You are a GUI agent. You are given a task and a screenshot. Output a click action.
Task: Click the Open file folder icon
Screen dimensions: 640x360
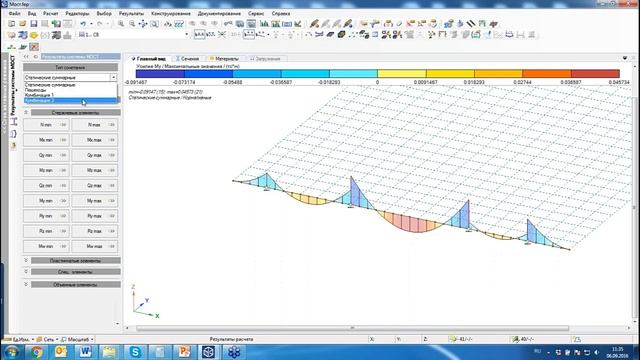[22, 24]
